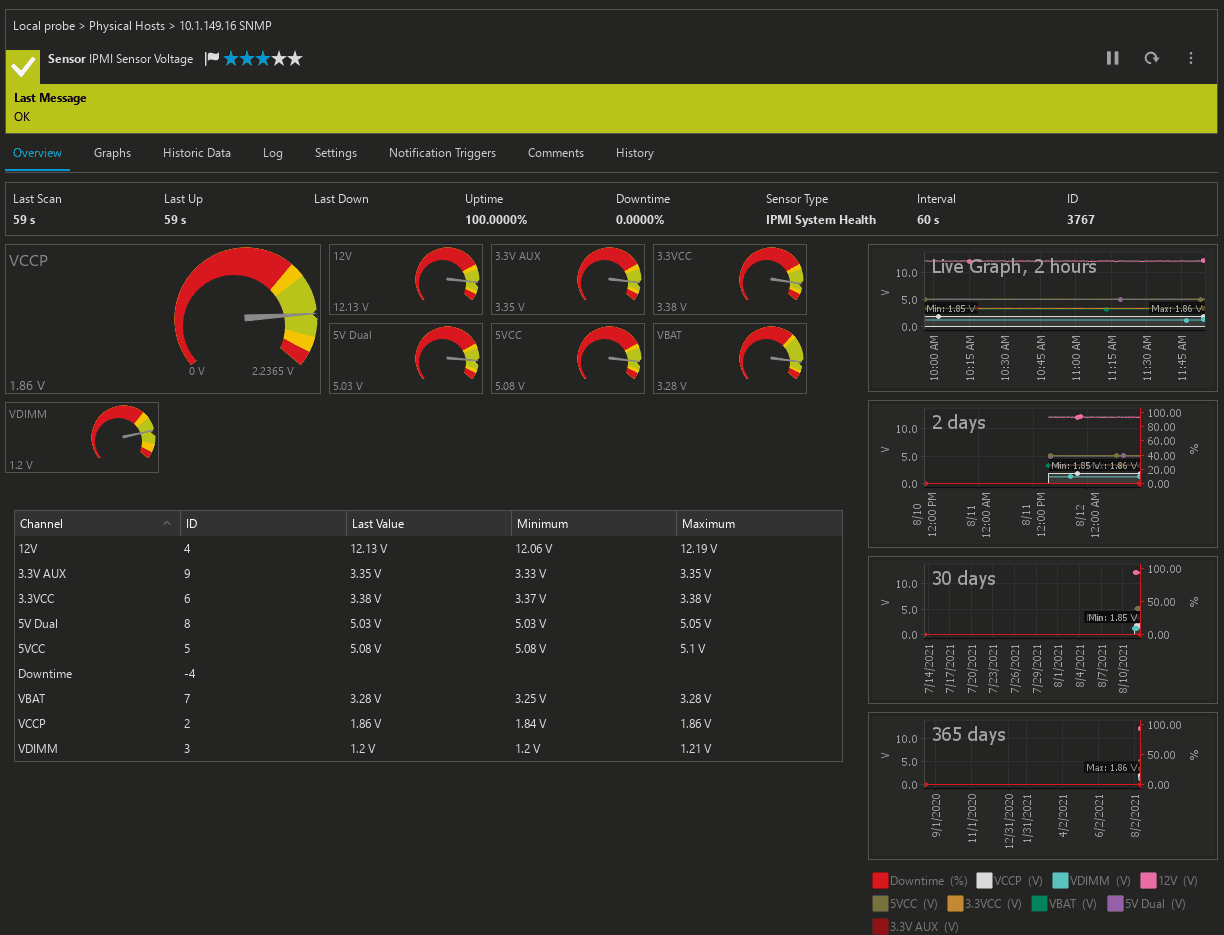Set priority to five stars

pyautogui.click(x=294, y=59)
